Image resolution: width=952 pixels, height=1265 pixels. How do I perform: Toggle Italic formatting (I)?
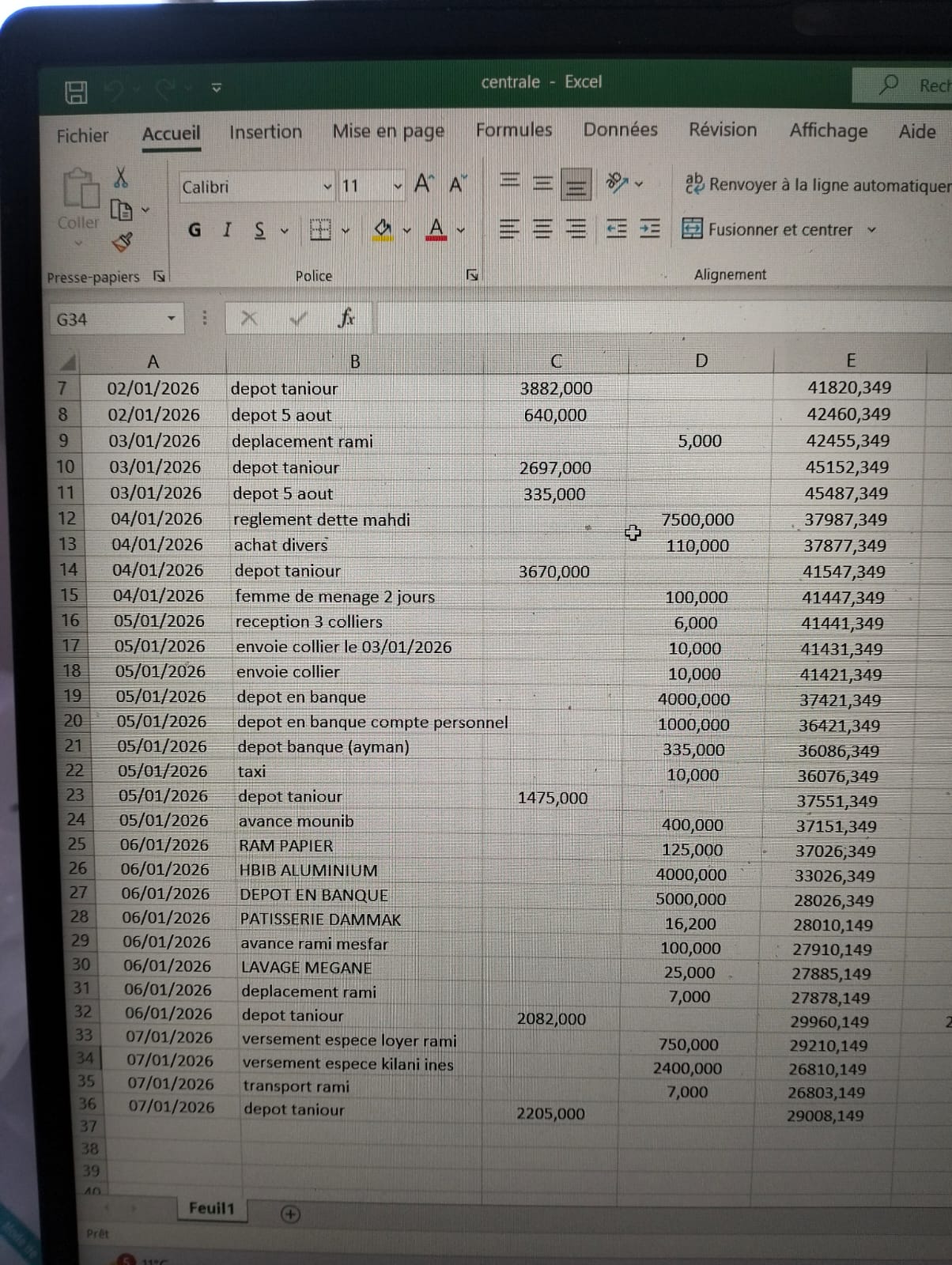[227, 230]
